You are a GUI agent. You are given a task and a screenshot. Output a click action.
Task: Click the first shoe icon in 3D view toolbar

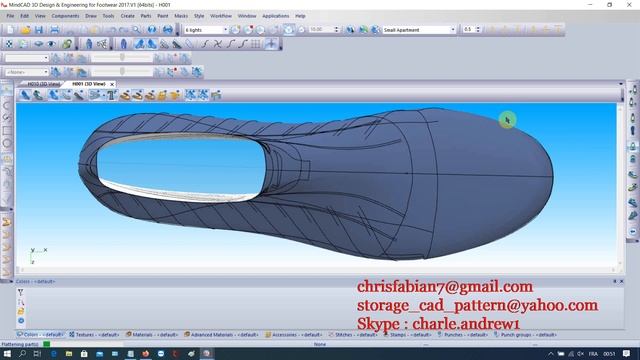pyautogui.click(x=25, y=95)
